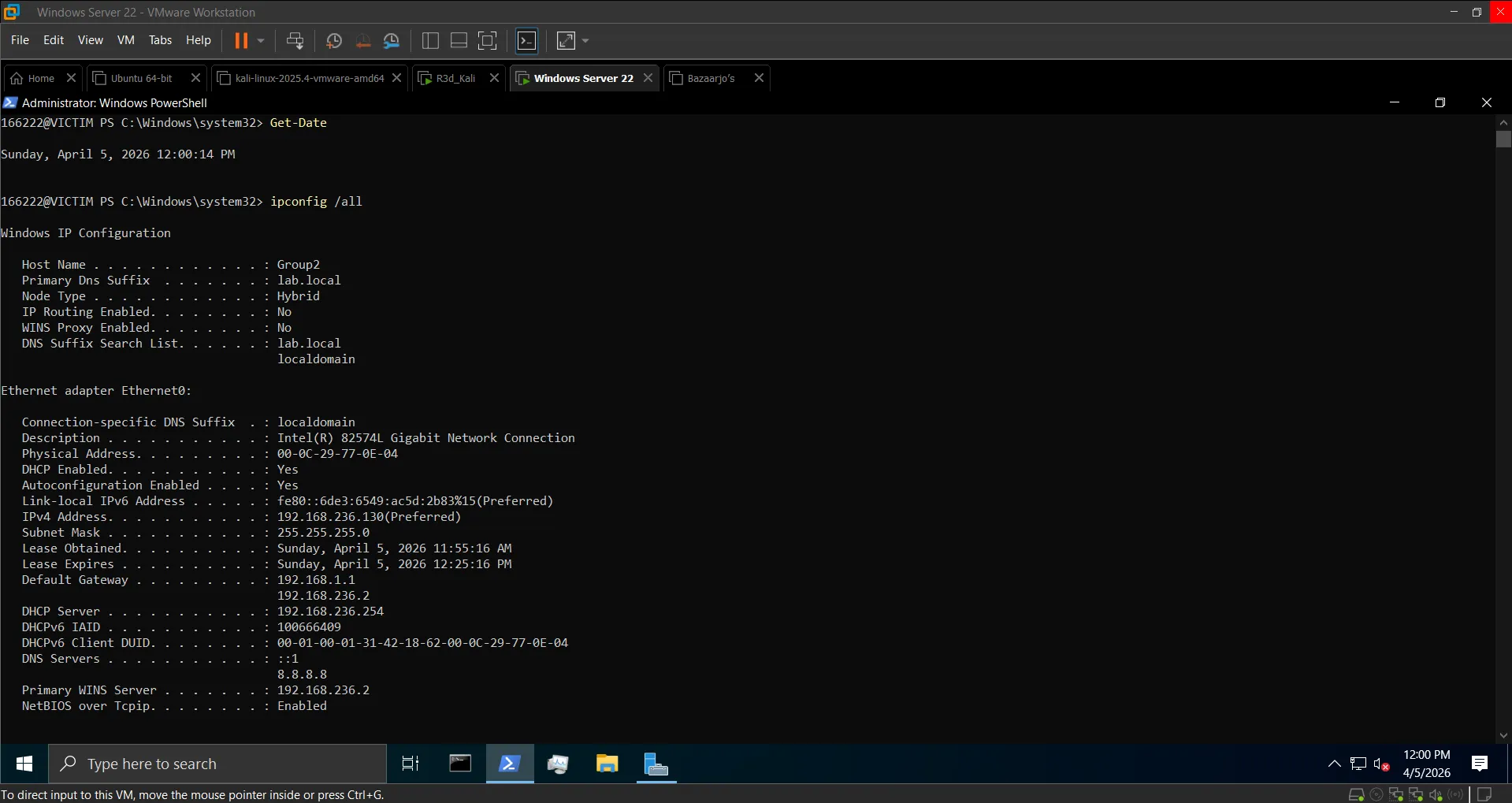Click the host name value Group2

coord(299,265)
